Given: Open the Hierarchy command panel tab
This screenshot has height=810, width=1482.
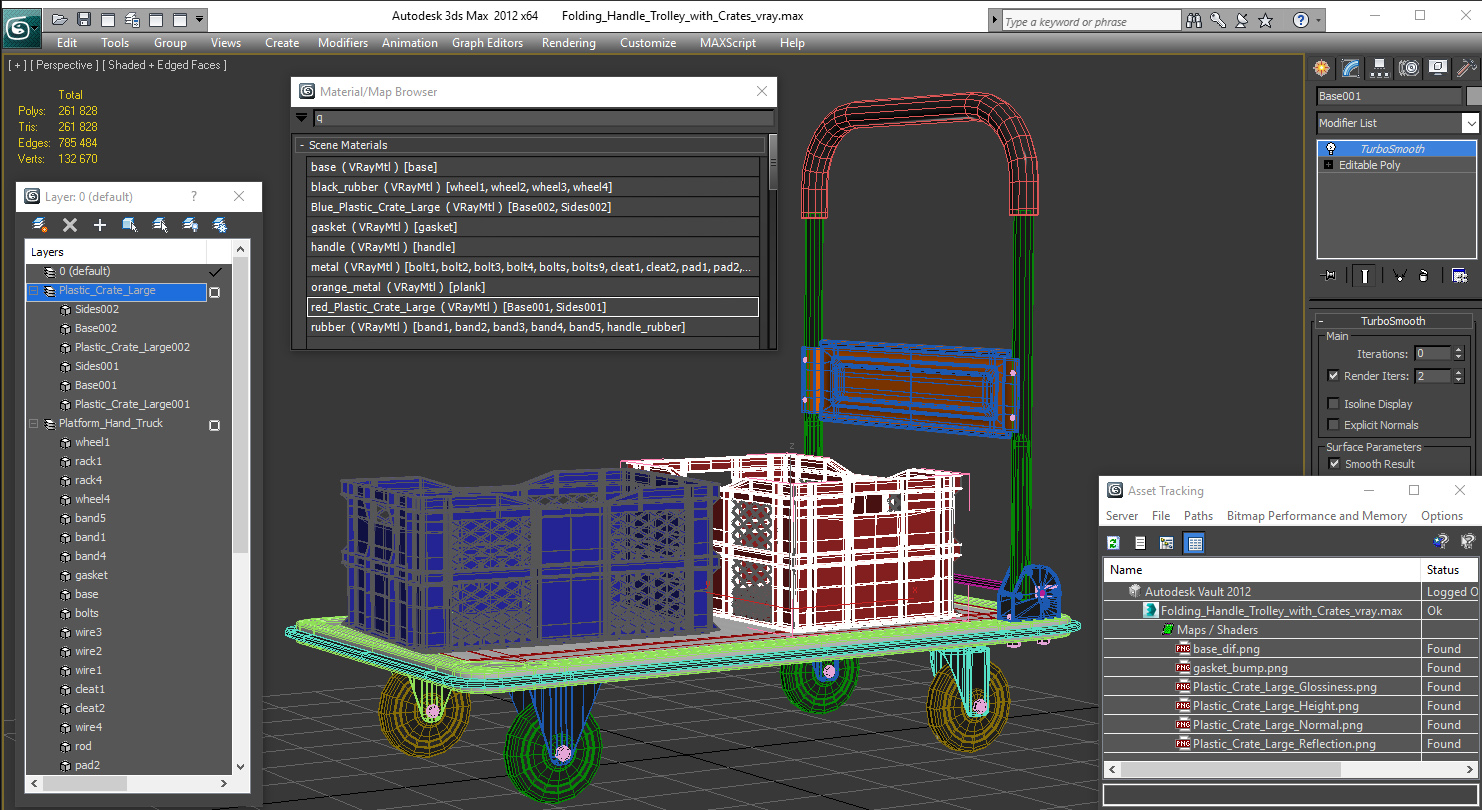Looking at the screenshot, I should (x=1380, y=68).
